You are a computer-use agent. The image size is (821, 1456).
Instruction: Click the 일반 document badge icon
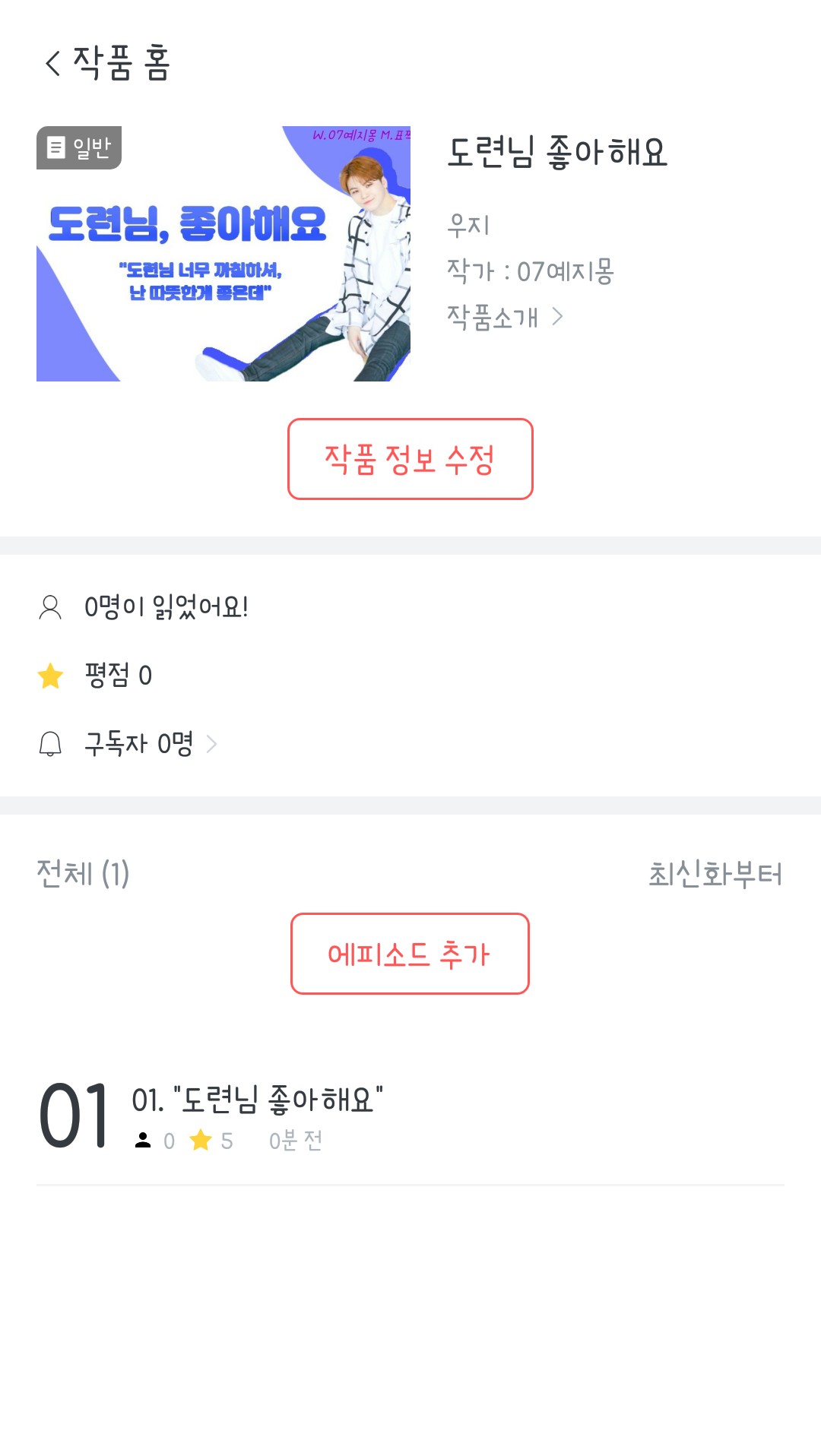click(56, 147)
